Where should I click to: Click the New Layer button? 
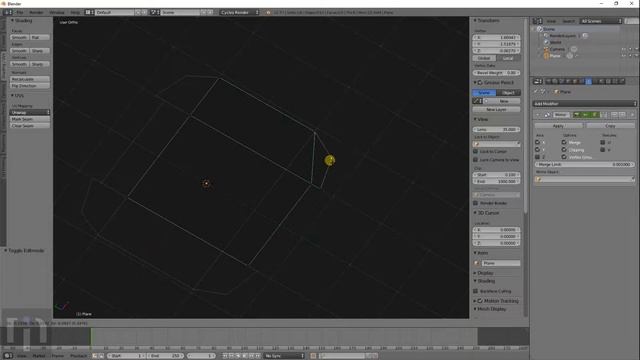[x=496, y=109]
